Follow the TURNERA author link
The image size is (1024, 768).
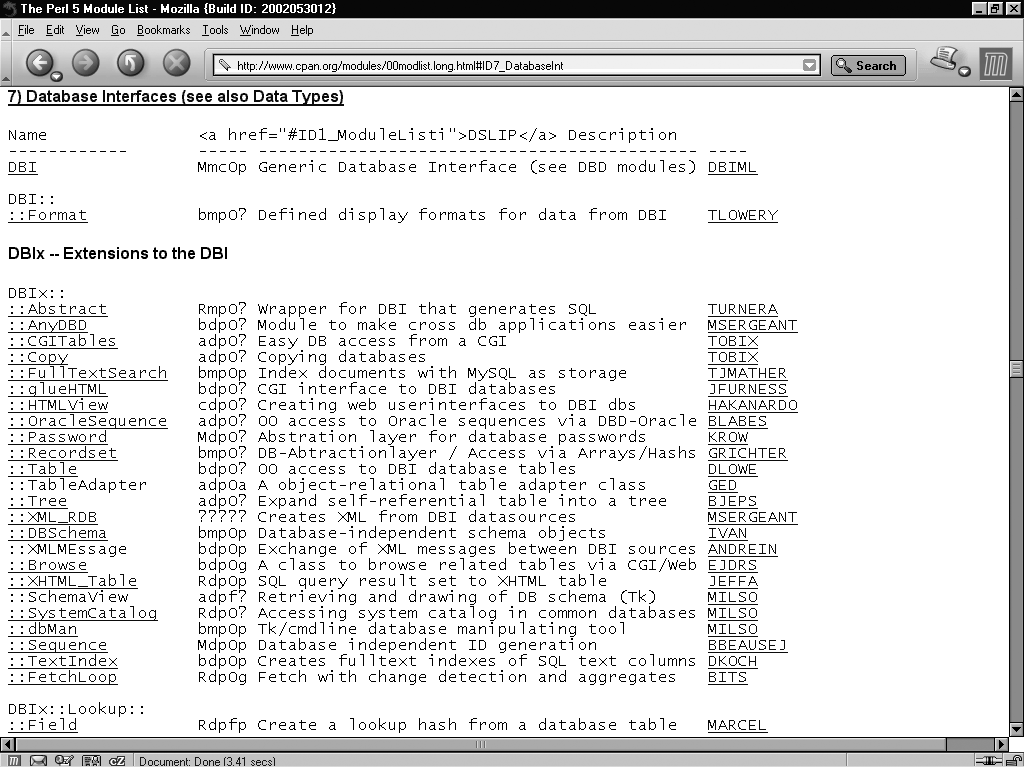[x=743, y=310]
